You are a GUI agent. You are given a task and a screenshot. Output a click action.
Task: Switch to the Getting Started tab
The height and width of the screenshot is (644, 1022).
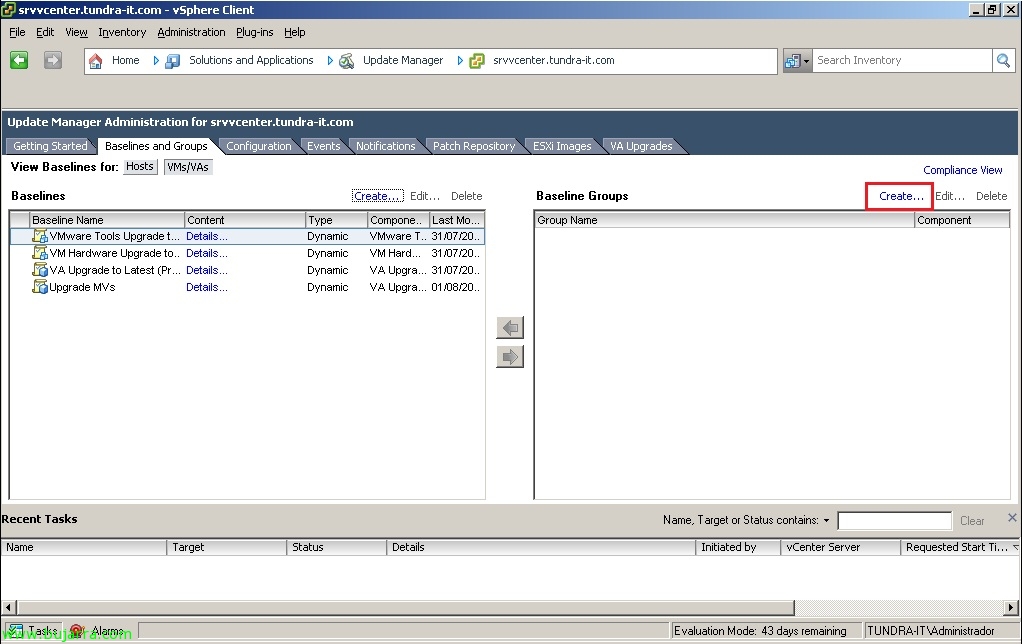coord(50,146)
